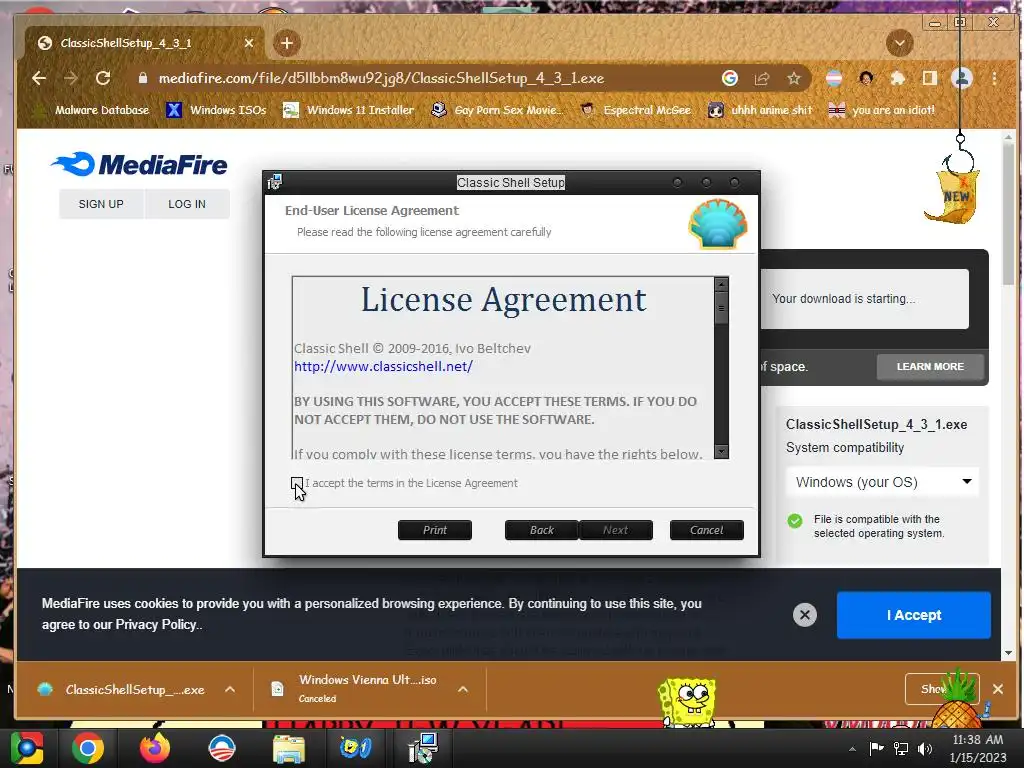Open the Windows (your OS) dropdown
The height and width of the screenshot is (768, 1024).
(x=882, y=482)
